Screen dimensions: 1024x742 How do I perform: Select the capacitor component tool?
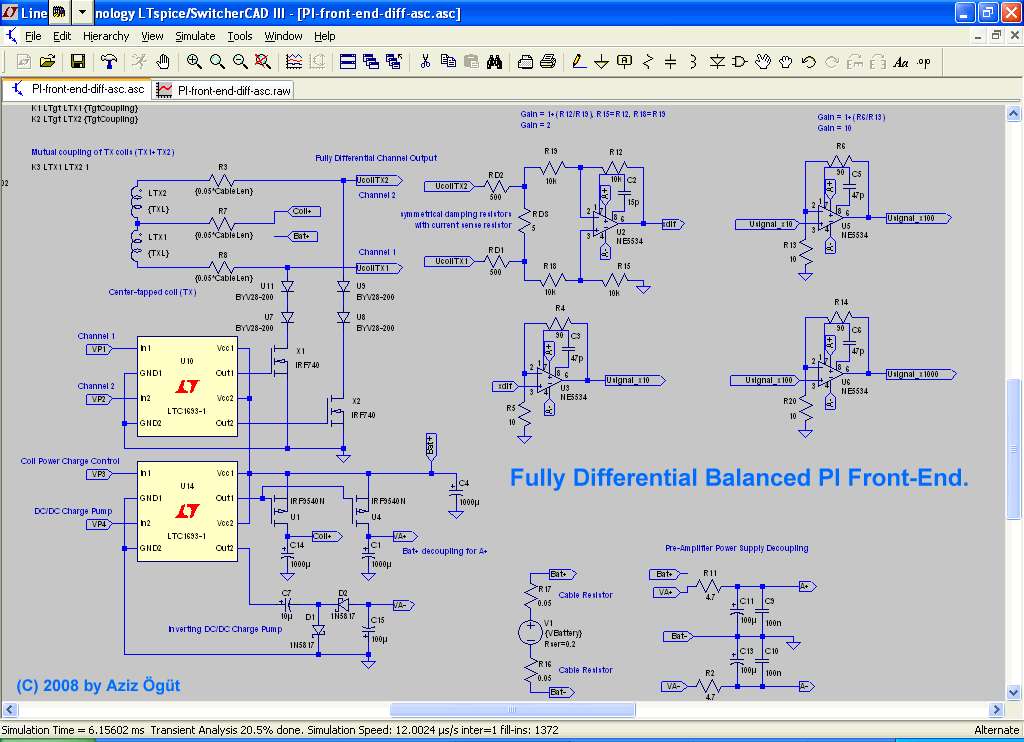[670, 62]
